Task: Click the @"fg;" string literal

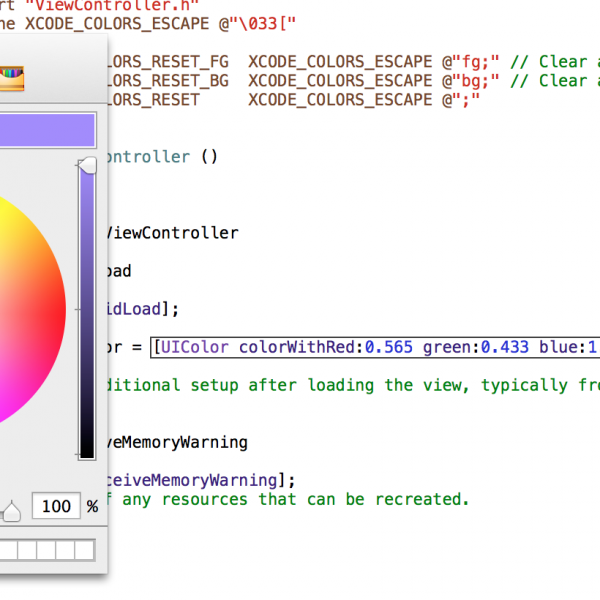Action: (471, 62)
